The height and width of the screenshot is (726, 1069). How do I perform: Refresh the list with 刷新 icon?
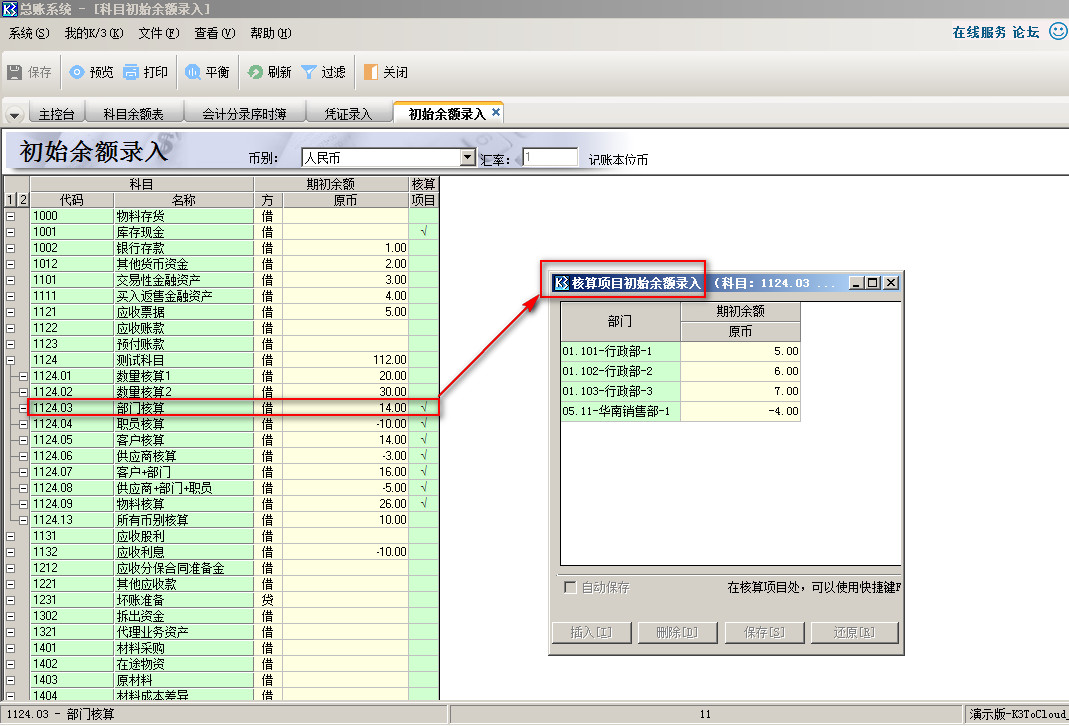click(x=255, y=72)
